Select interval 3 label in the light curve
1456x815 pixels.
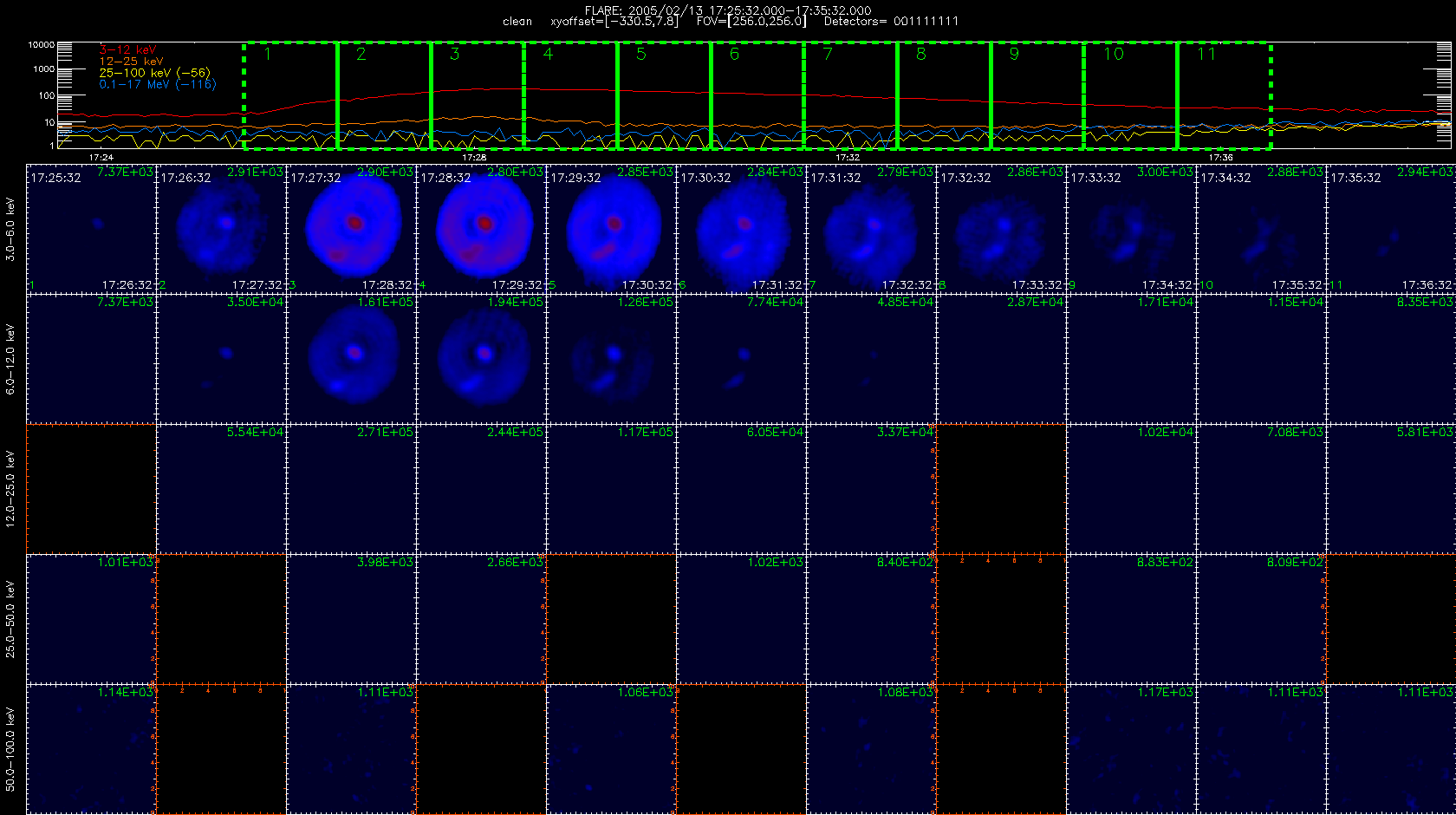(454, 54)
